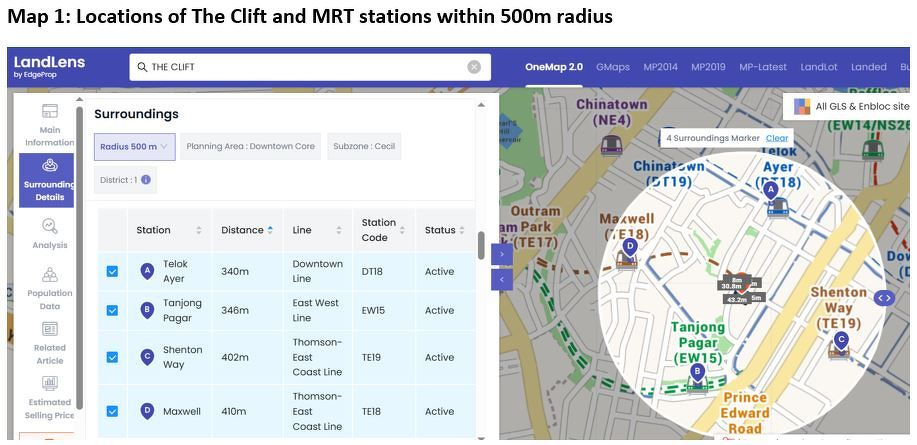This screenshot has height=445, width=917.
Task: Uncheck the Telok Ayer station checkbox
Action: click(x=112, y=271)
